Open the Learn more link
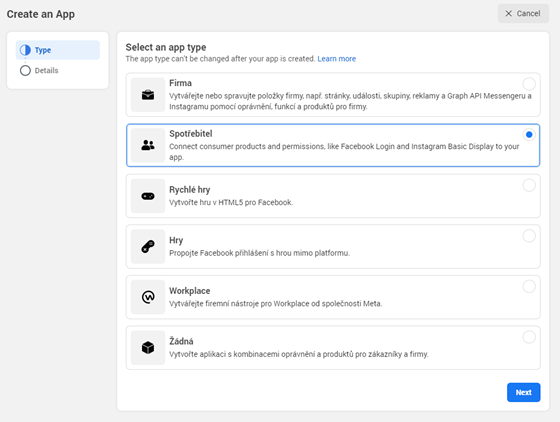Image resolution: width=560 pixels, height=422 pixels. coord(336,59)
